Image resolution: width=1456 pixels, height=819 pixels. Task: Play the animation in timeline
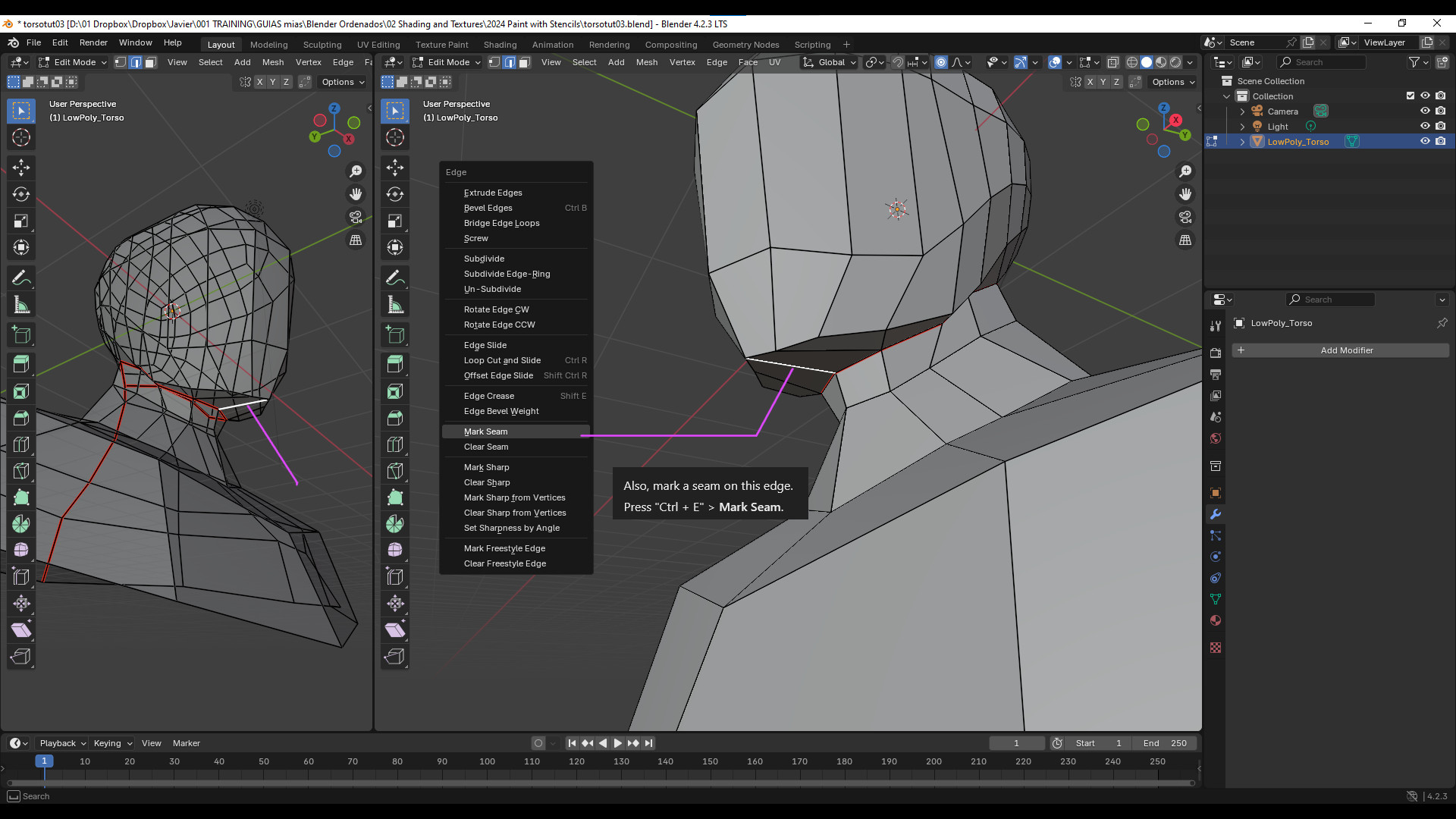(x=618, y=743)
